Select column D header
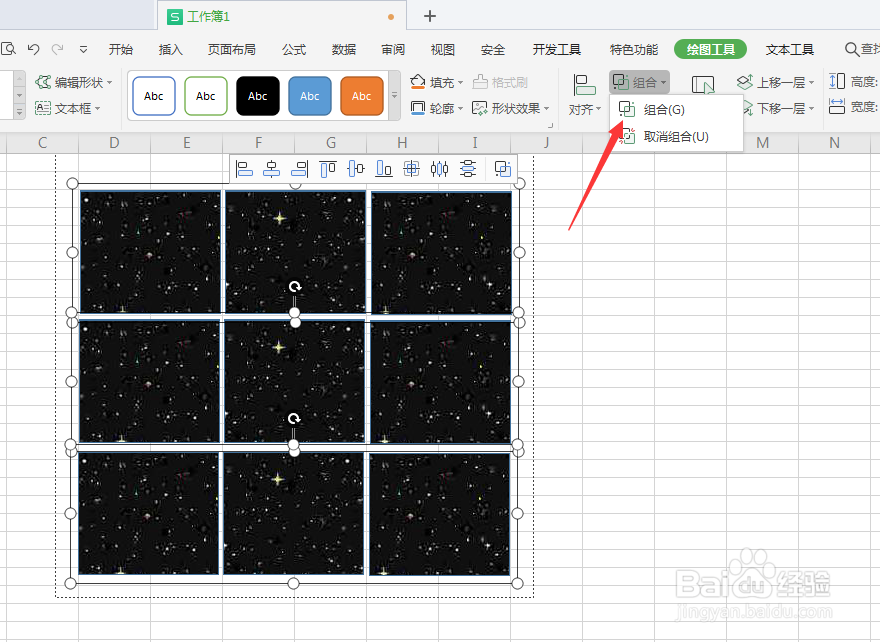 [x=114, y=143]
